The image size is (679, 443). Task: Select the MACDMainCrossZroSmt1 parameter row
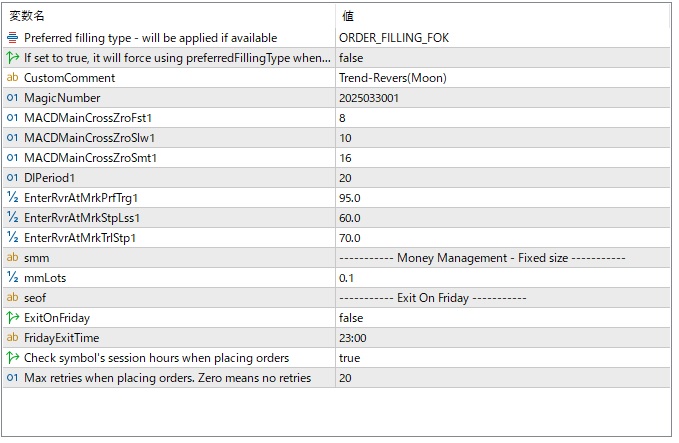(90, 158)
